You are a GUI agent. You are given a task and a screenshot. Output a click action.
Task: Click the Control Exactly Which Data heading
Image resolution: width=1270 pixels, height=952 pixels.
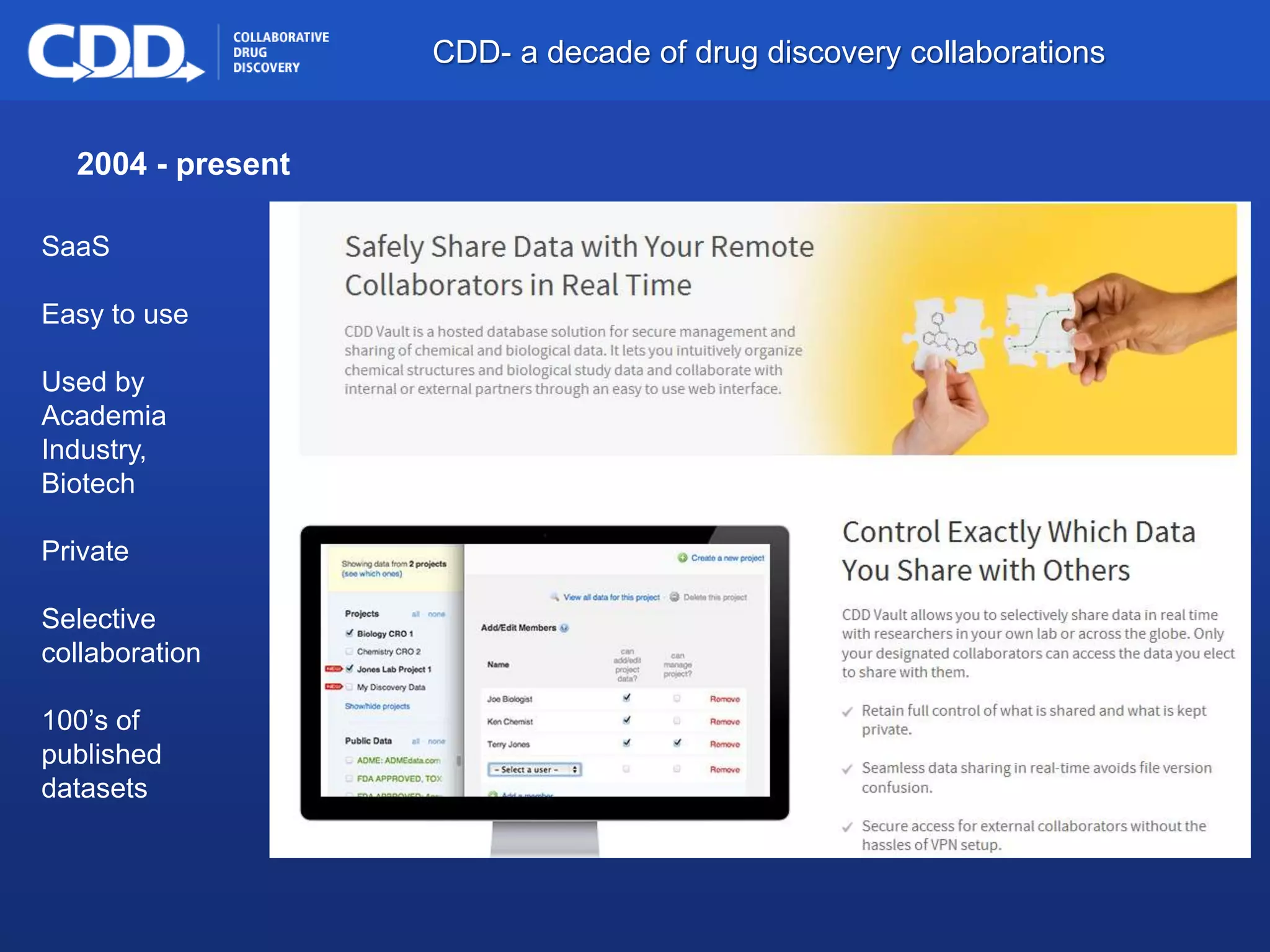1019,551
